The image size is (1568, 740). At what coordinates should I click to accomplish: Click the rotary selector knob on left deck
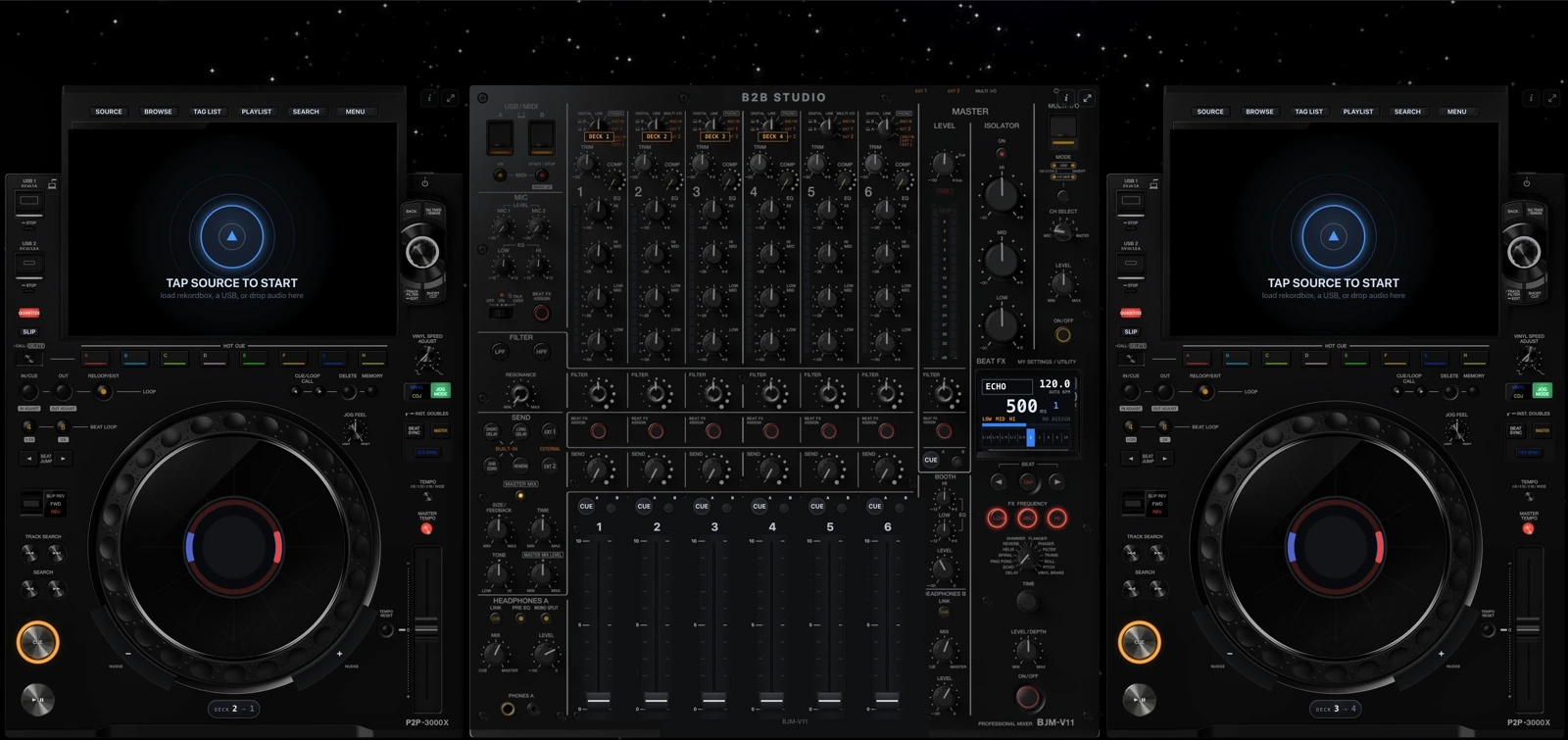(422, 253)
